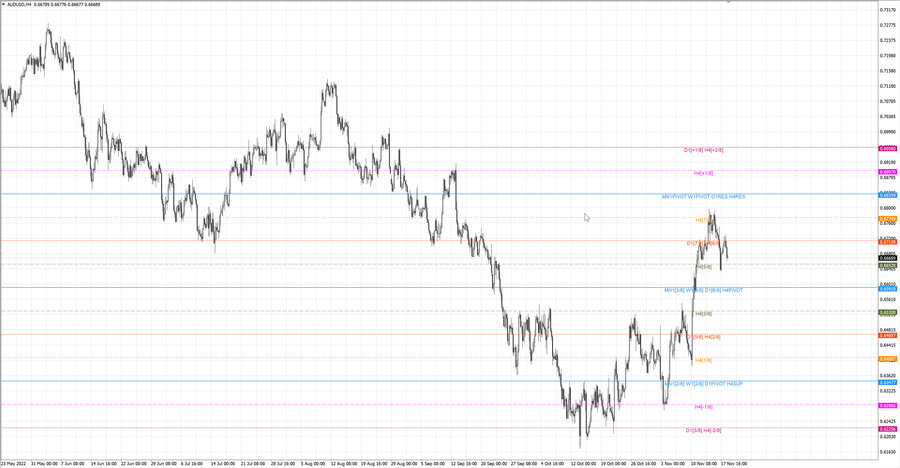Image resolution: width=900 pixels, height=468 pixels.
Task: Click the 0.64697 red-orange price tag
Action: point(887,335)
